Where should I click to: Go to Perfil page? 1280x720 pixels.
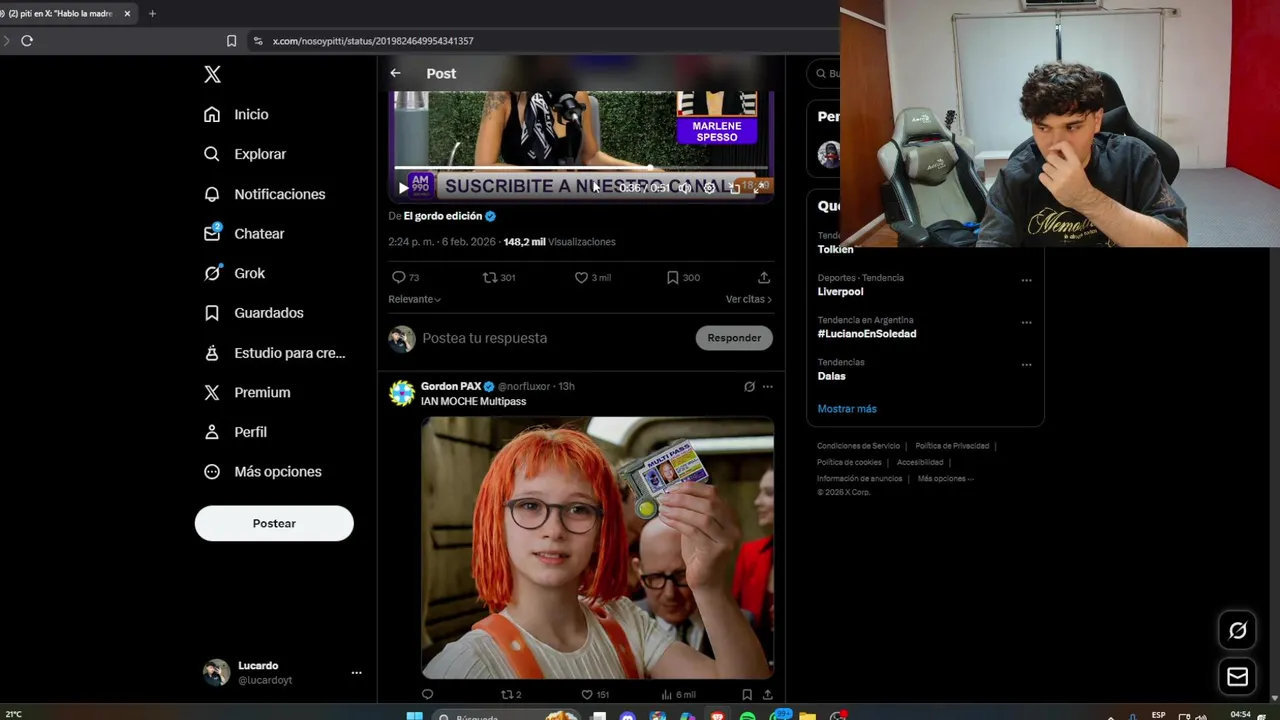click(x=235, y=432)
